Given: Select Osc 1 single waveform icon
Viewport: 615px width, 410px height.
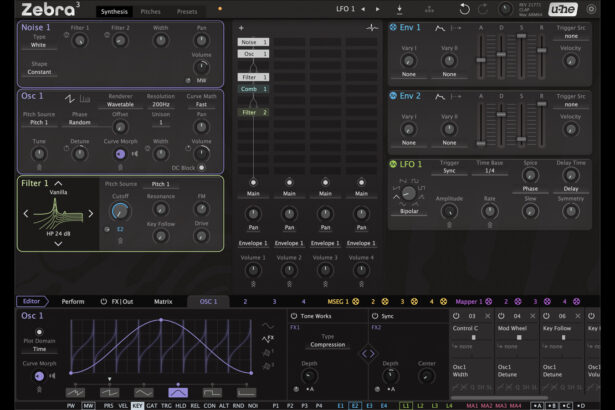Looking at the screenshot, I should coord(70,98).
